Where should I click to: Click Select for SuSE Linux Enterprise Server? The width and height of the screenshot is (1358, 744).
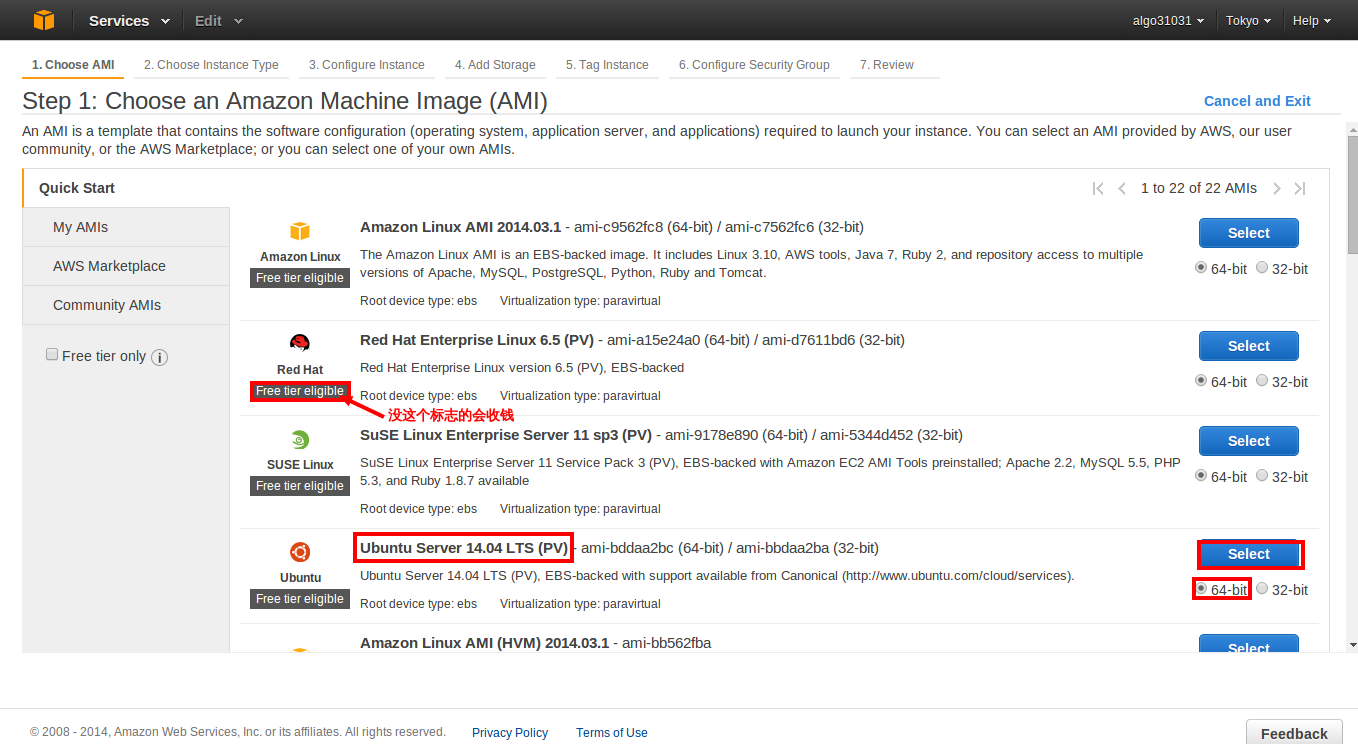1249,441
